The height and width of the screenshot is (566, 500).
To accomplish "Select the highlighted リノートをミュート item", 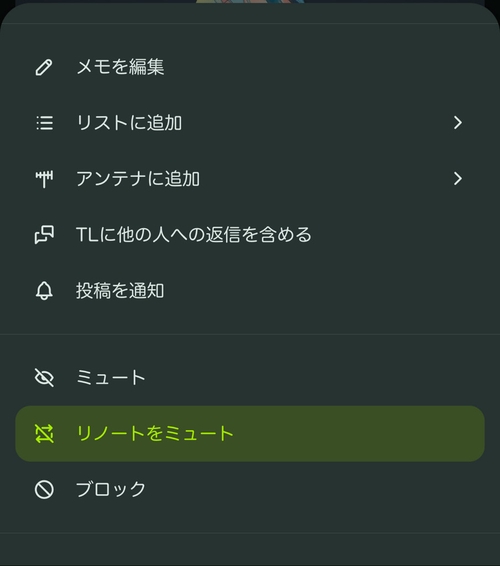I will (250, 434).
